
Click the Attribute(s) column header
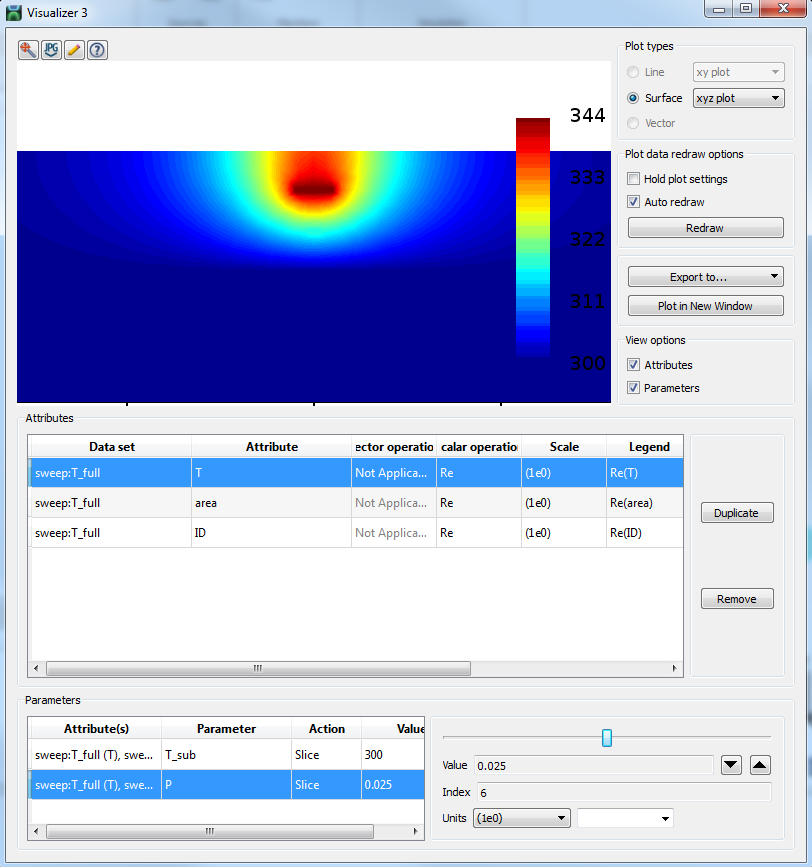[x=96, y=729]
